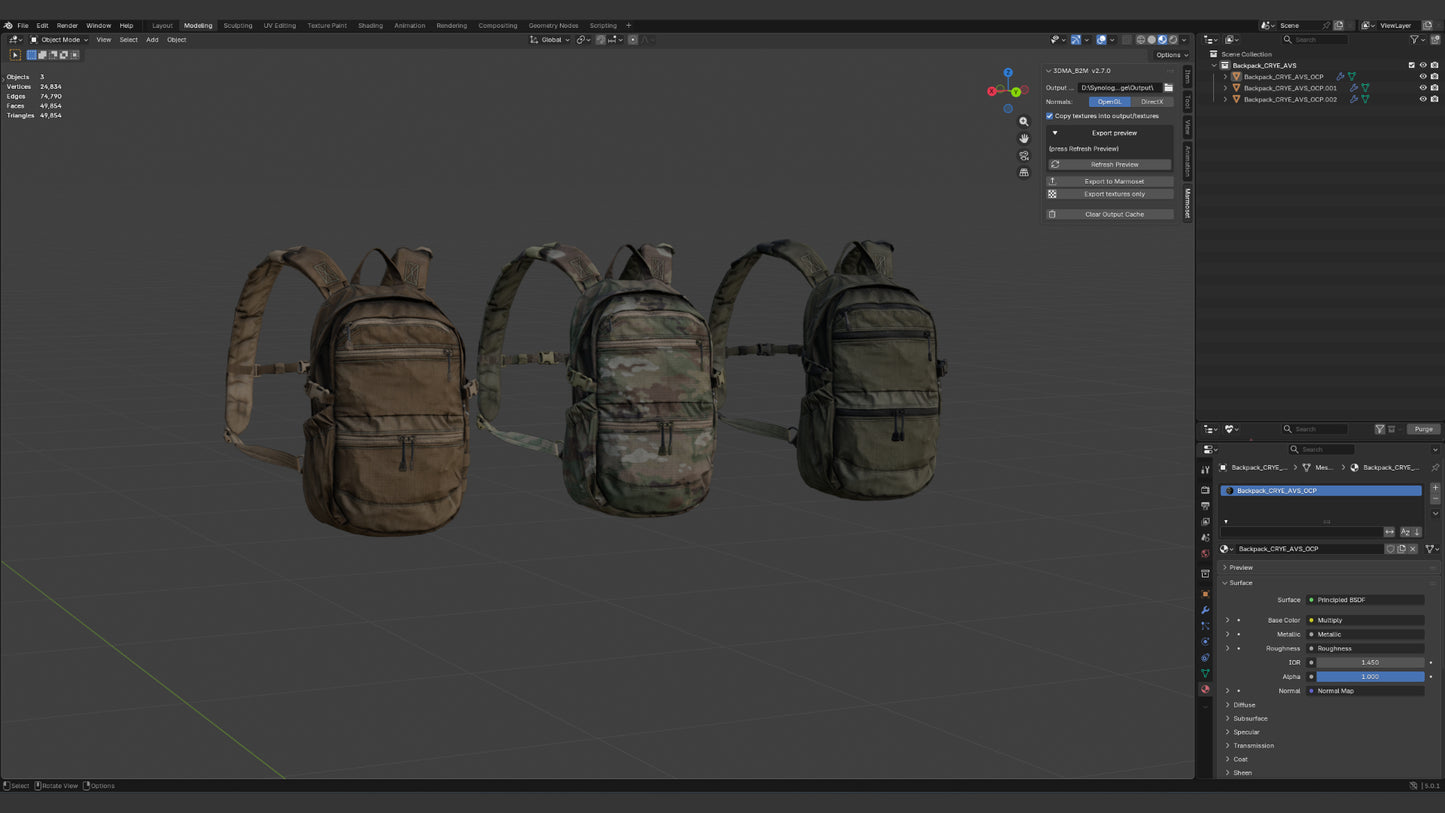Open the Output properties tab icon

[1205, 506]
